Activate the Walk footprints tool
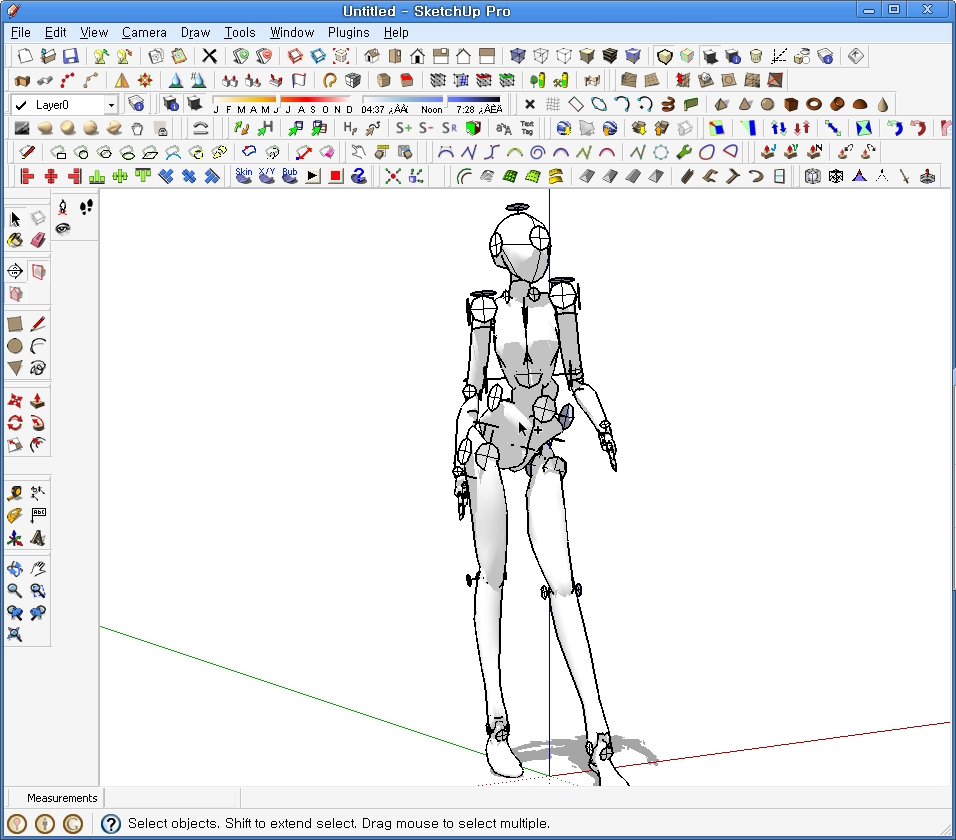Viewport: 956px width, 840px height. 86,207
